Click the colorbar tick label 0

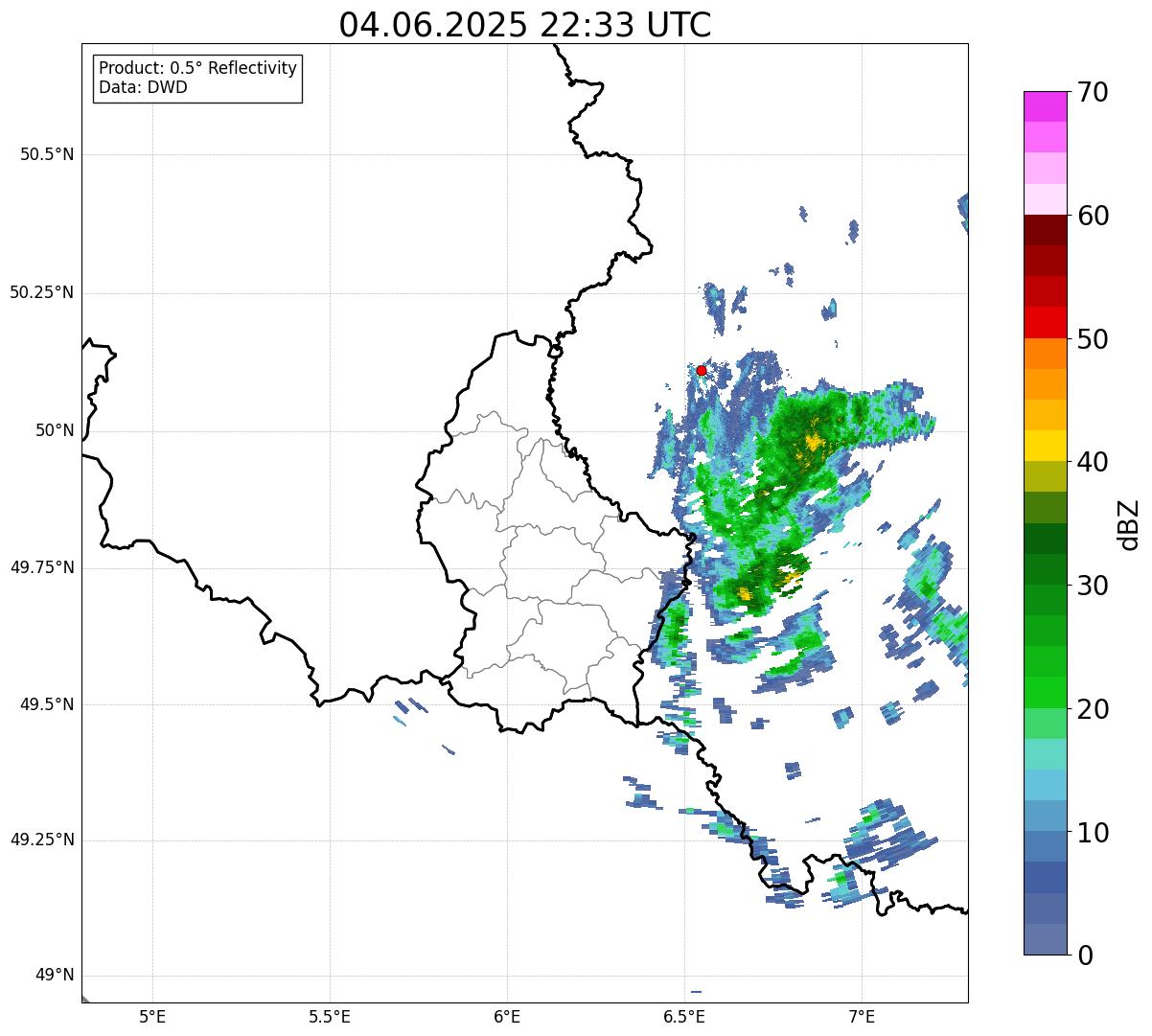click(x=1083, y=955)
